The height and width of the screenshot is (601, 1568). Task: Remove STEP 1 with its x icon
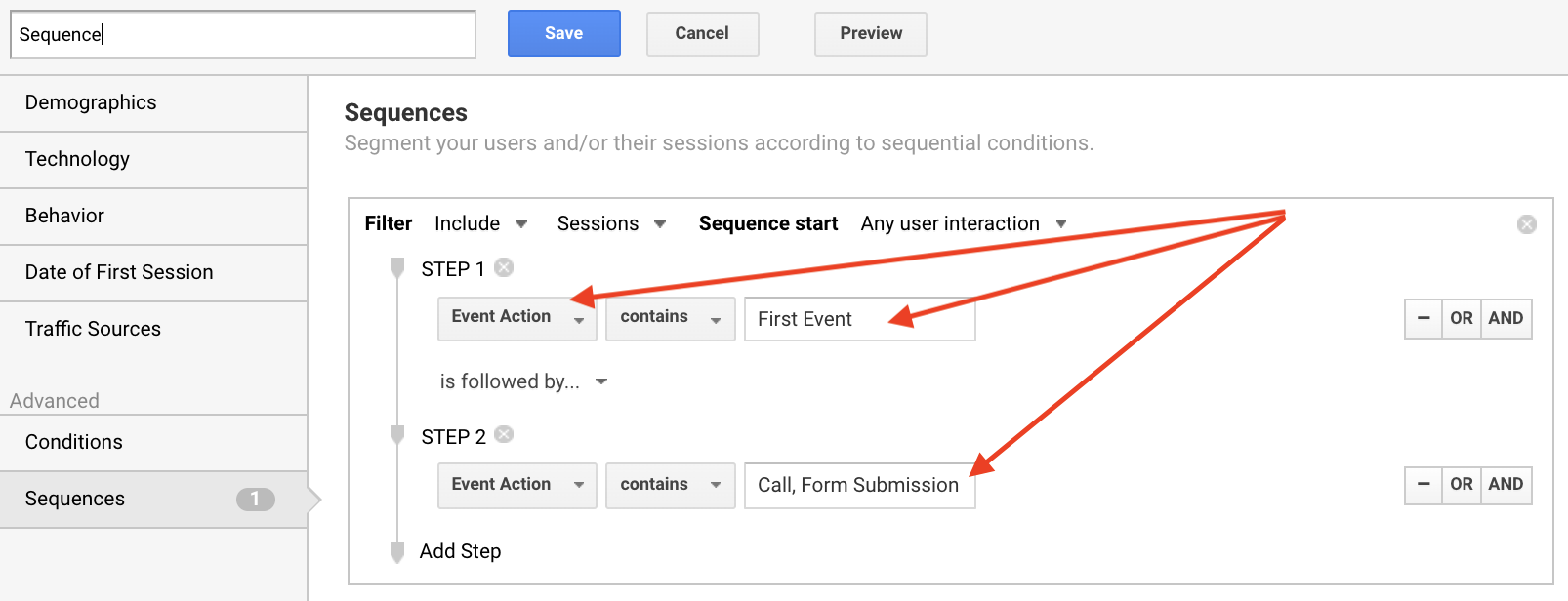pyautogui.click(x=504, y=267)
